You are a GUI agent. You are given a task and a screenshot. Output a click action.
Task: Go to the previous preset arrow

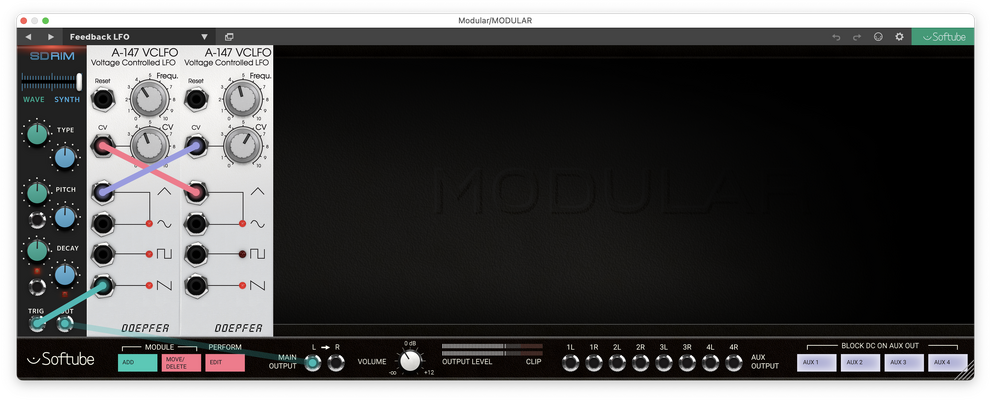tap(28, 37)
